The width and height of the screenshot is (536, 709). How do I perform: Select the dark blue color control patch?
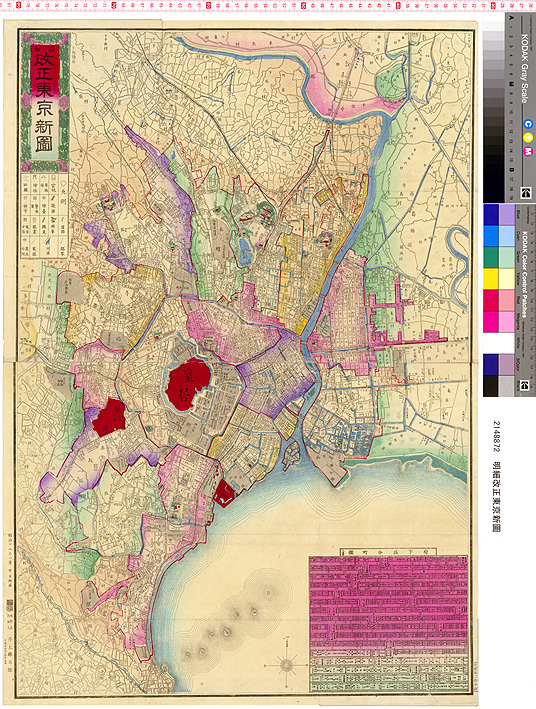pos(491,214)
